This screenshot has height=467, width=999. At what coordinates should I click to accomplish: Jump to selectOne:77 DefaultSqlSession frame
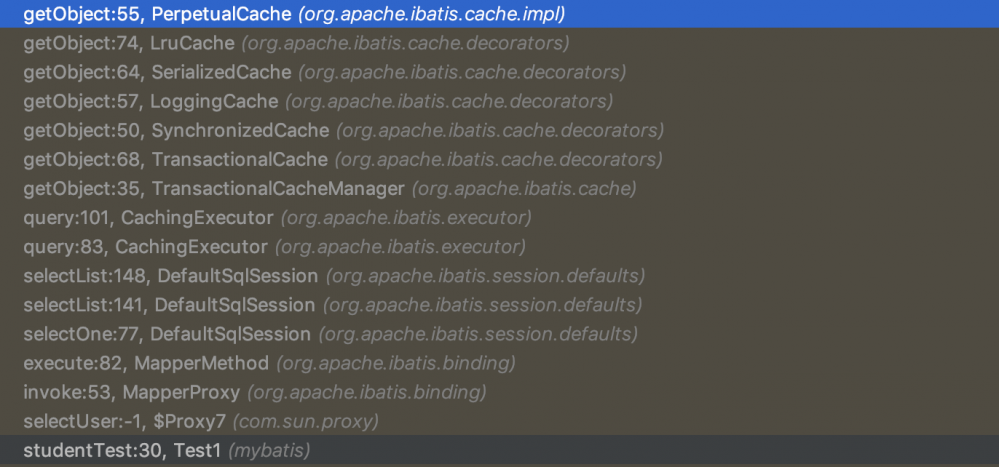click(x=167, y=334)
